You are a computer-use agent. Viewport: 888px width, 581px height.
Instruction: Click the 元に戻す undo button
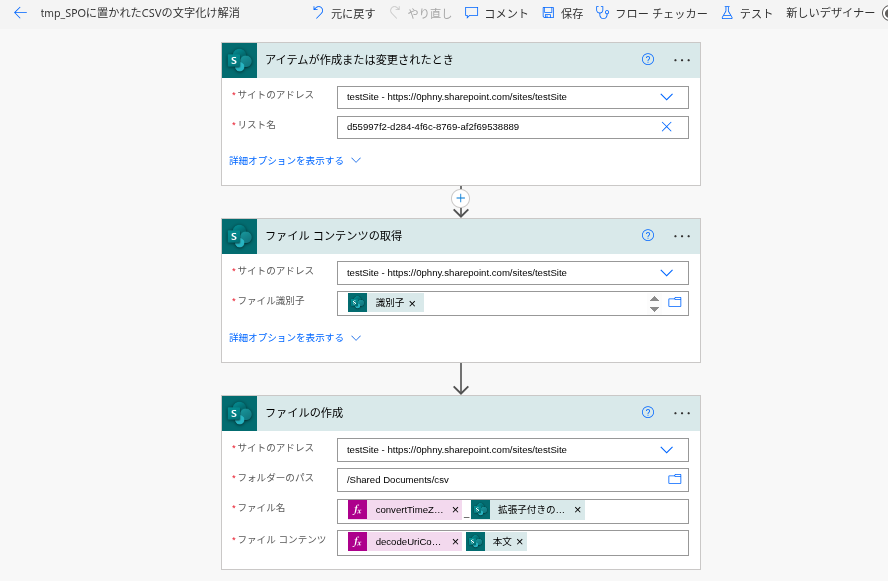pos(344,13)
